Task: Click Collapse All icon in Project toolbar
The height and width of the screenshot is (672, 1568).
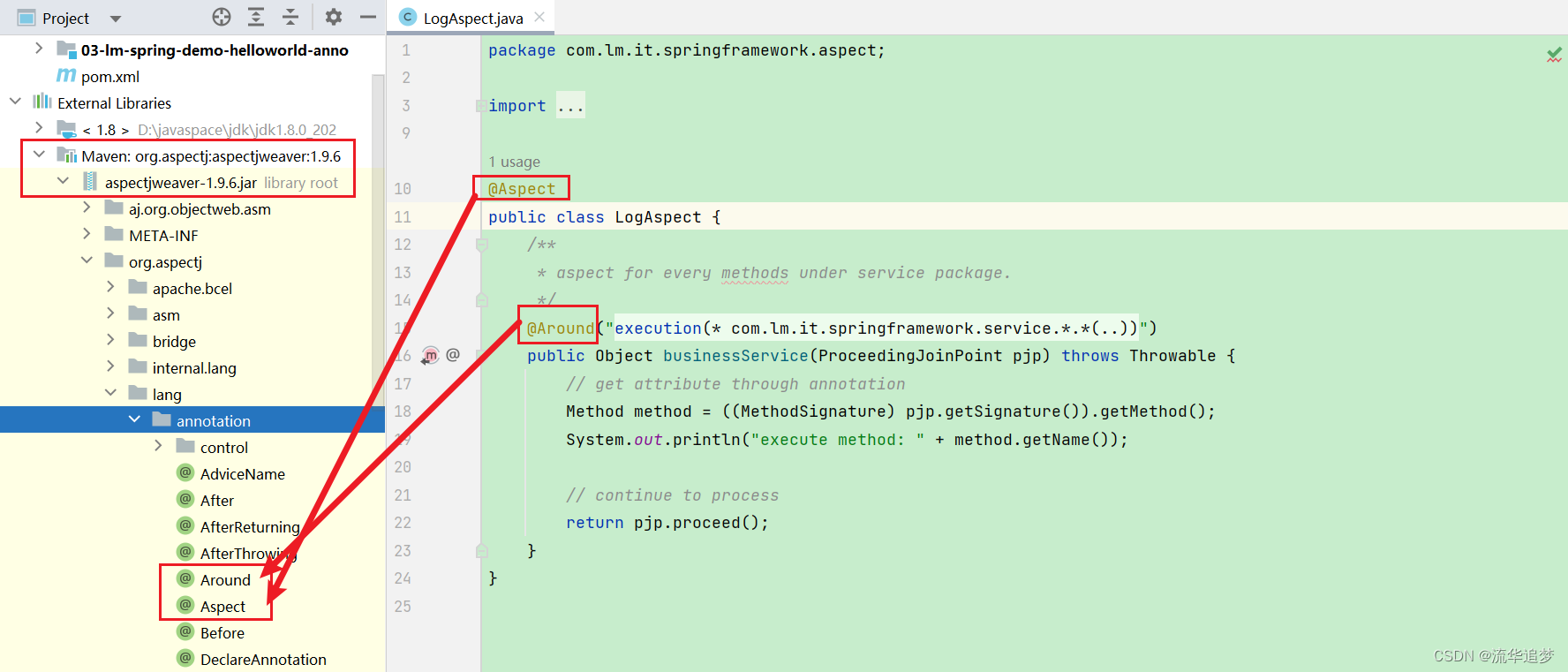Action: pyautogui.click(x=290, y=17)
